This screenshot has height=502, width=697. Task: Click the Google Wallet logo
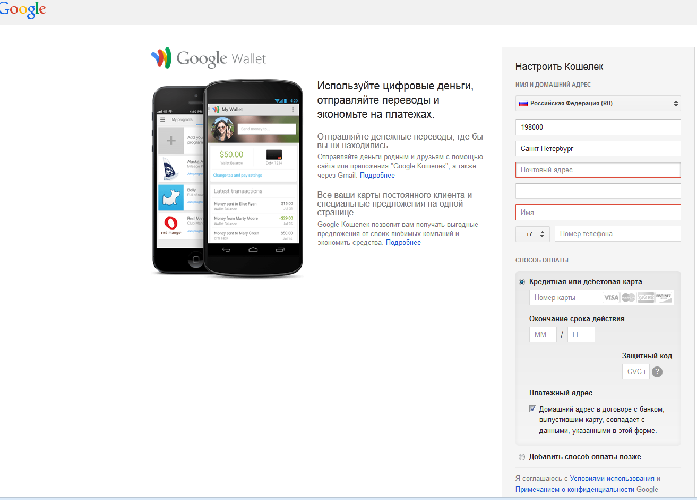[x=208, y=58]
